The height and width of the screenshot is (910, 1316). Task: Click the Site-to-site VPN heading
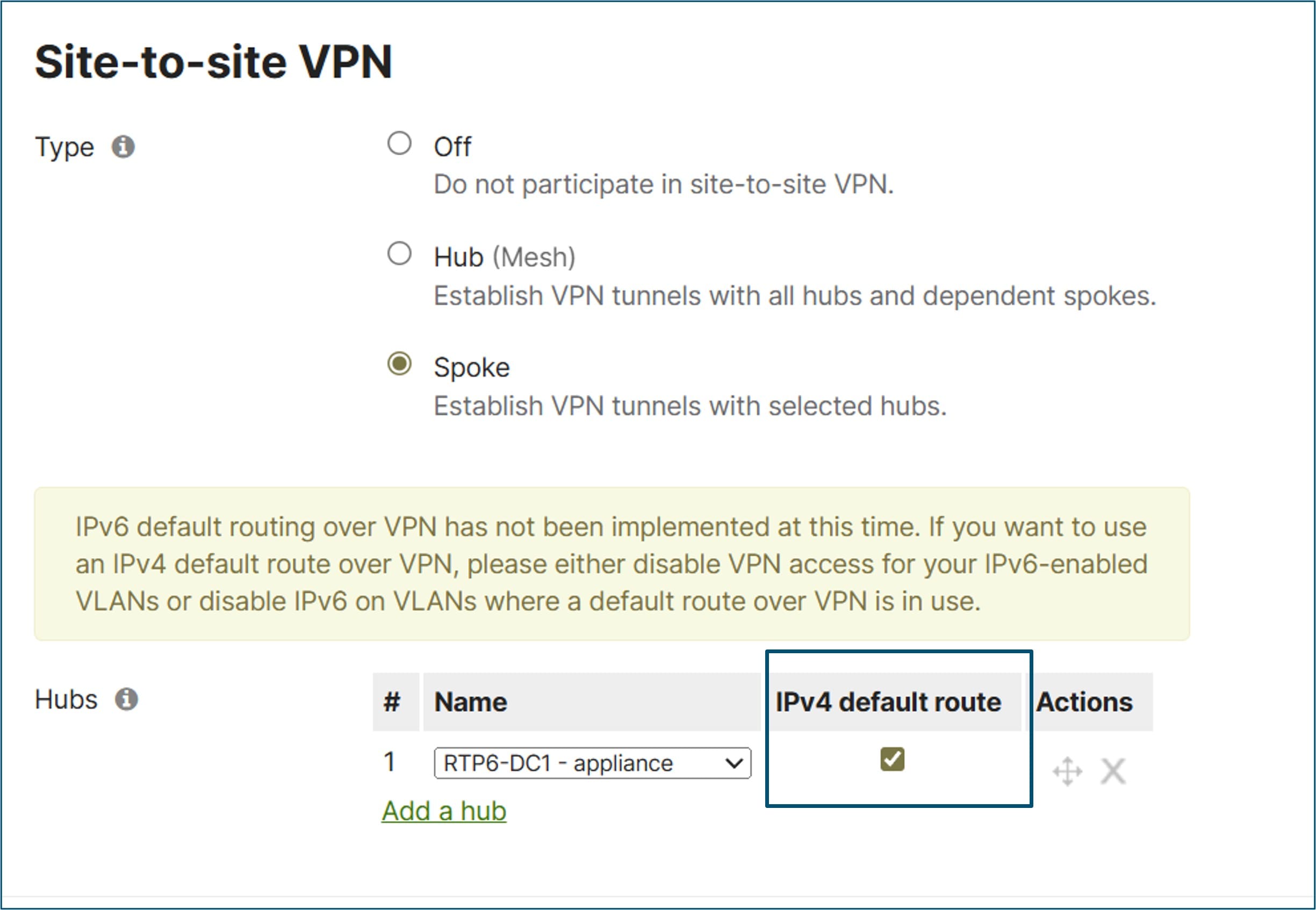tap(213, 62)
